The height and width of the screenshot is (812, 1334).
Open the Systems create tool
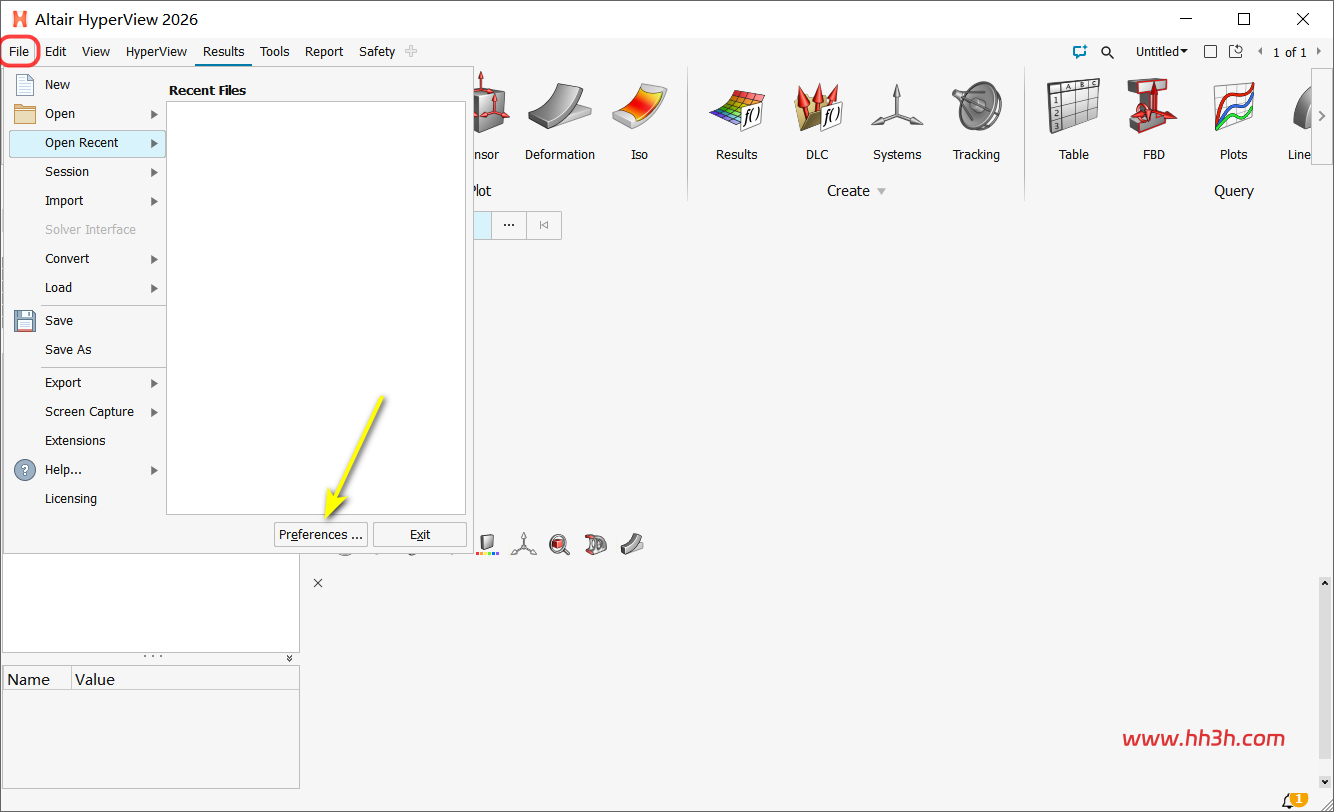pyautogui.click(x=896, y=120)
